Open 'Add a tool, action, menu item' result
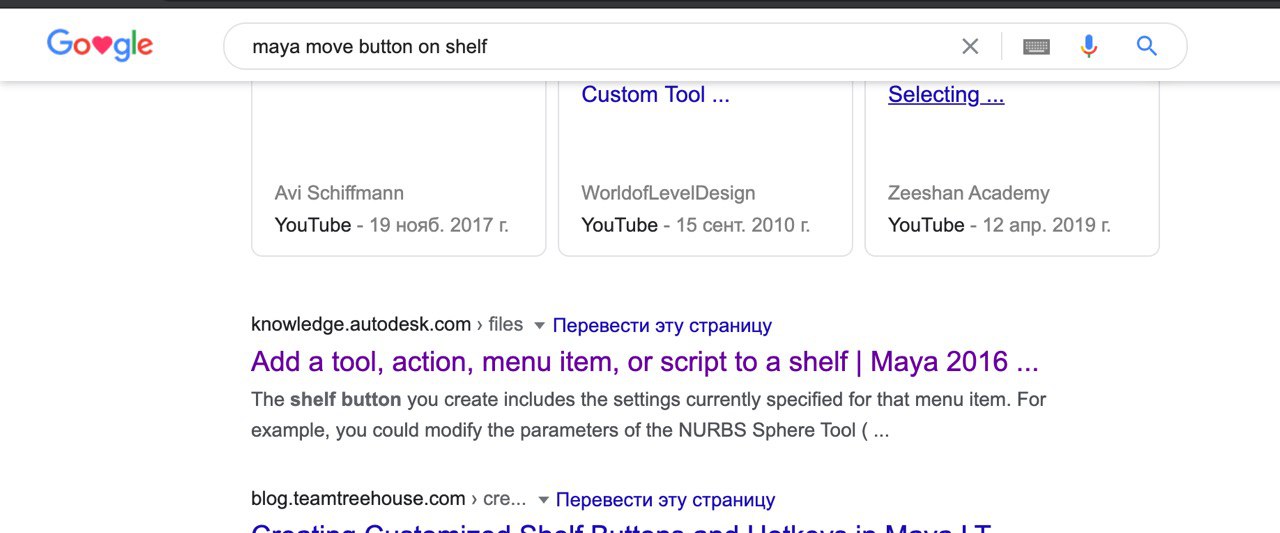The height and width of the screenshot is (533, 1280). tap(645, 361)
